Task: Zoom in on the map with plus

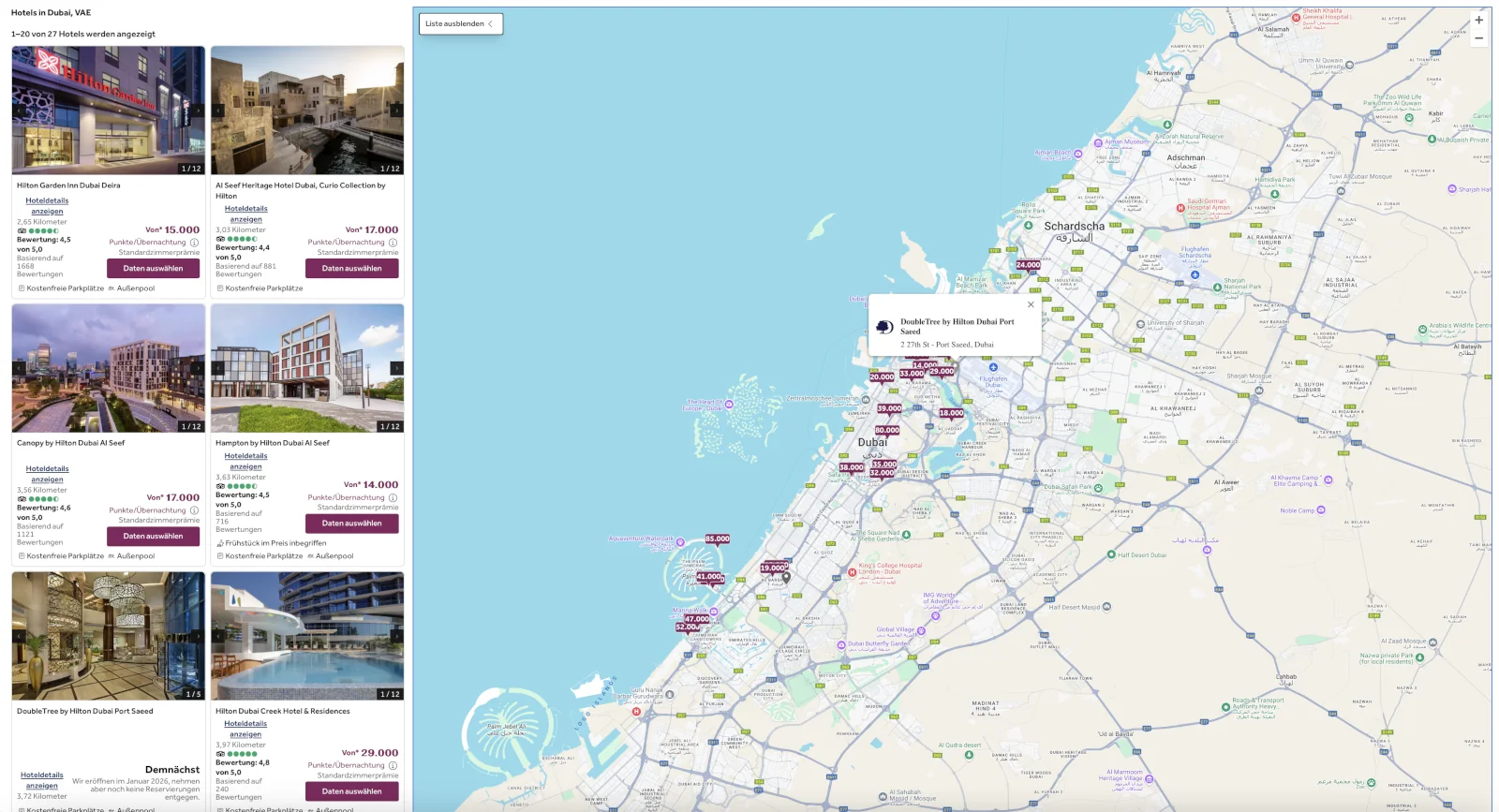Action: (x=1478, y=20)
